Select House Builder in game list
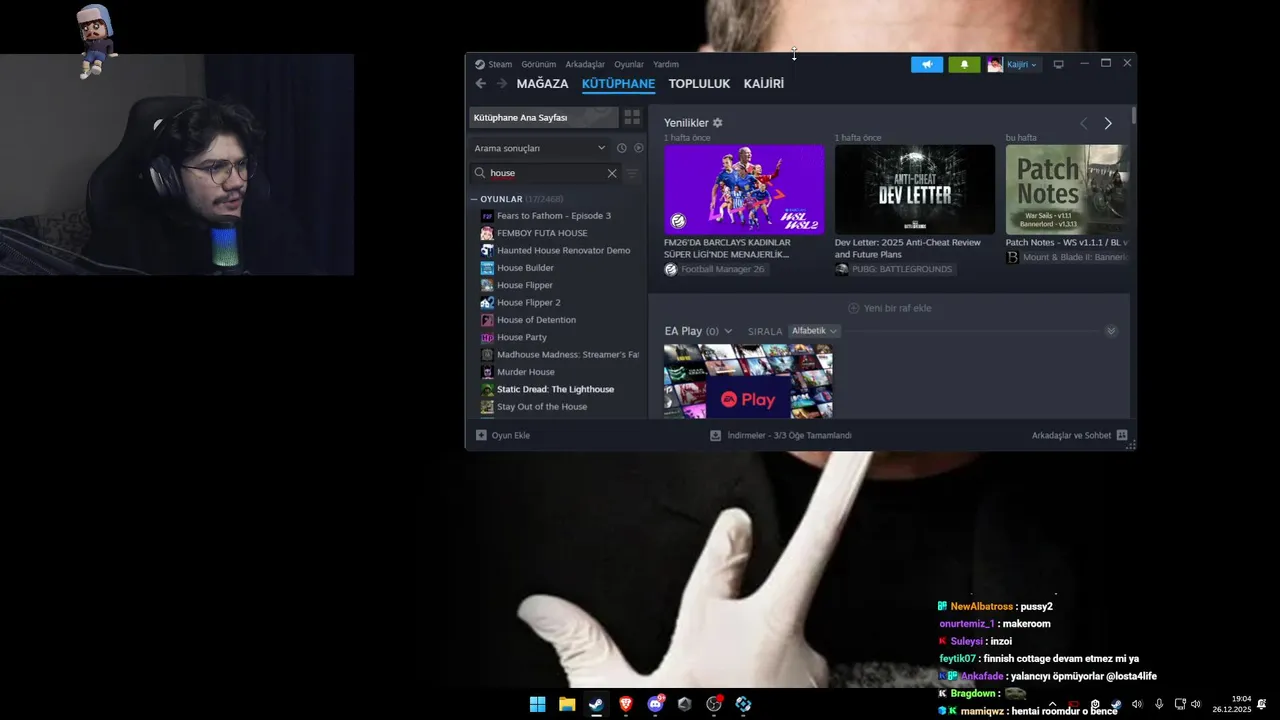 coord(525,268)
